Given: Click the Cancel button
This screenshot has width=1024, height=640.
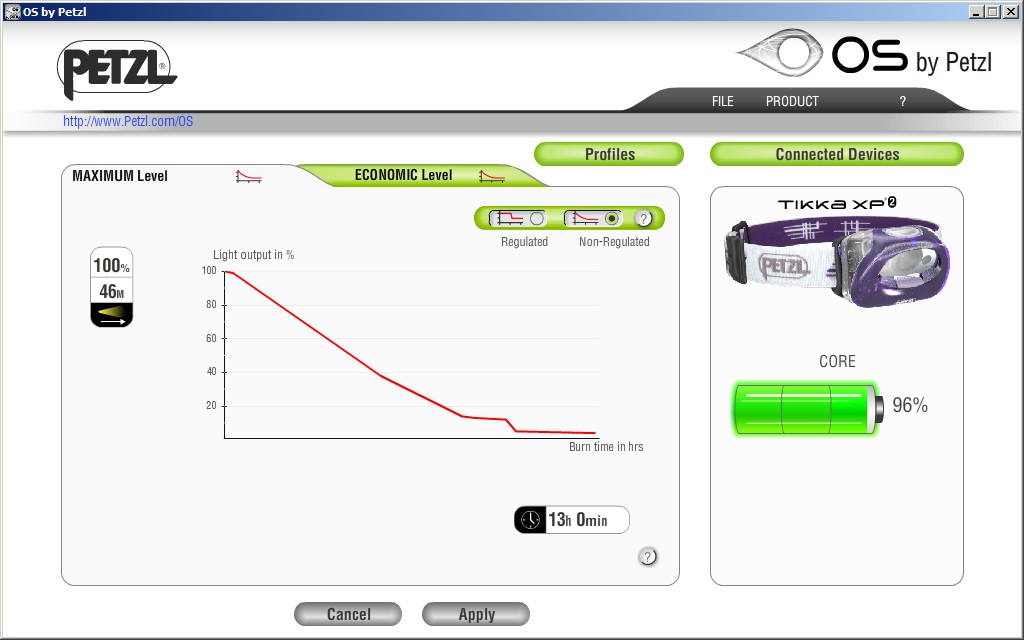Looking at the screenshot, I should click(348, 614).
